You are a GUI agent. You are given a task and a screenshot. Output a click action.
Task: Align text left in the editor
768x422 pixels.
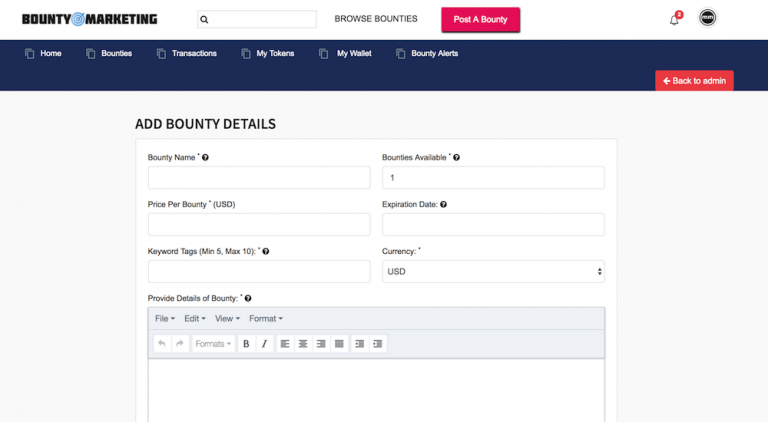pyautogui.click(x=285, y=344)
